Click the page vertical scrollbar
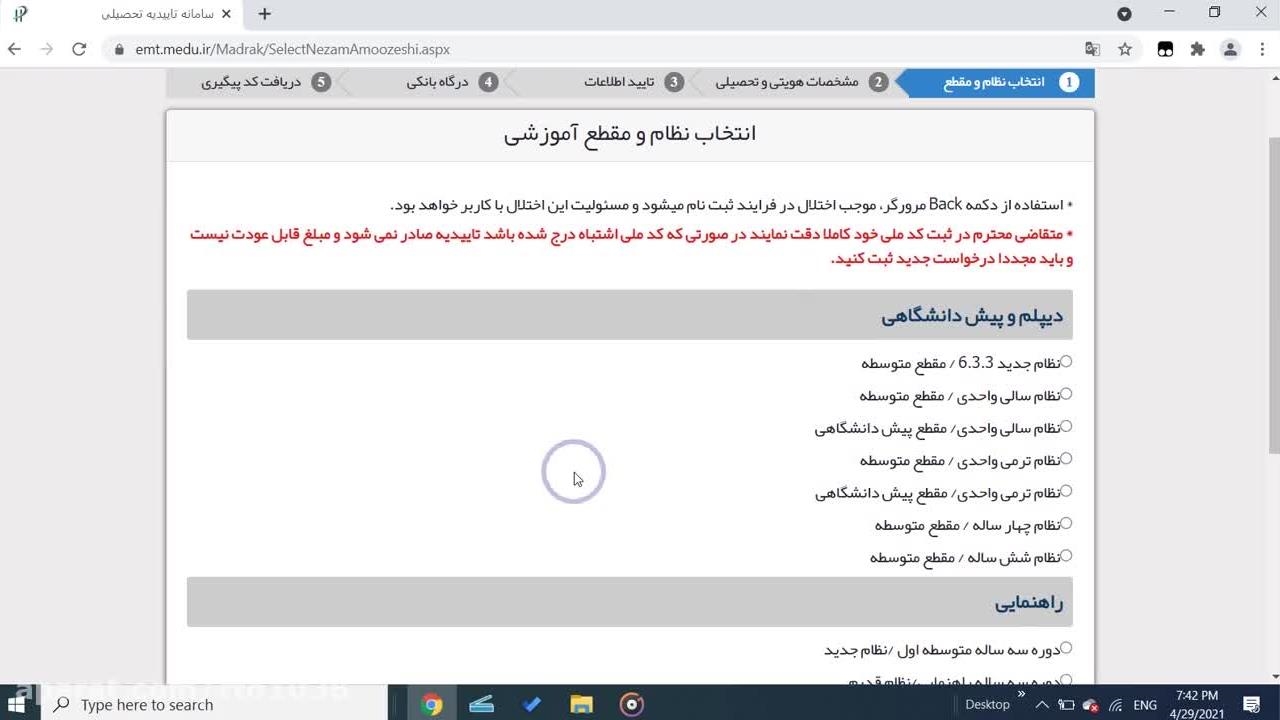This screenshot has width=1280, height=720. 1273,300
